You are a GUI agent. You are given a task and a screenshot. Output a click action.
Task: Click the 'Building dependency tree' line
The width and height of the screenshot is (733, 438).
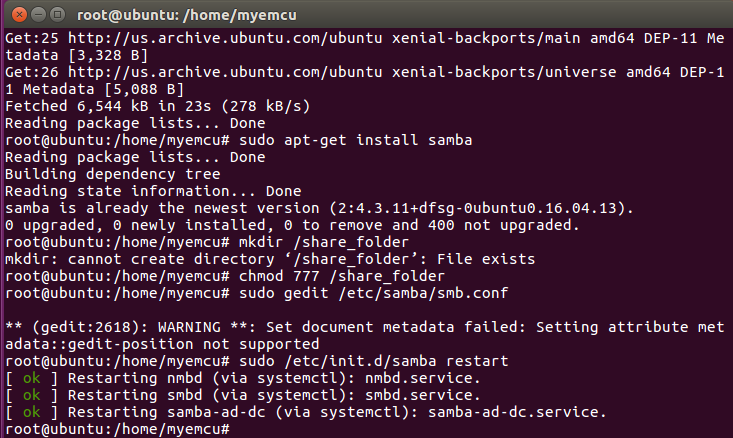click(x=113, y=174)
